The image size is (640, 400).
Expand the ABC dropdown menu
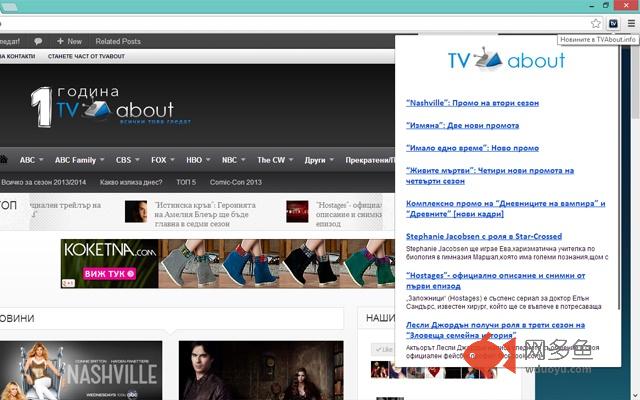pyautogui.click(x=31, y=160)
